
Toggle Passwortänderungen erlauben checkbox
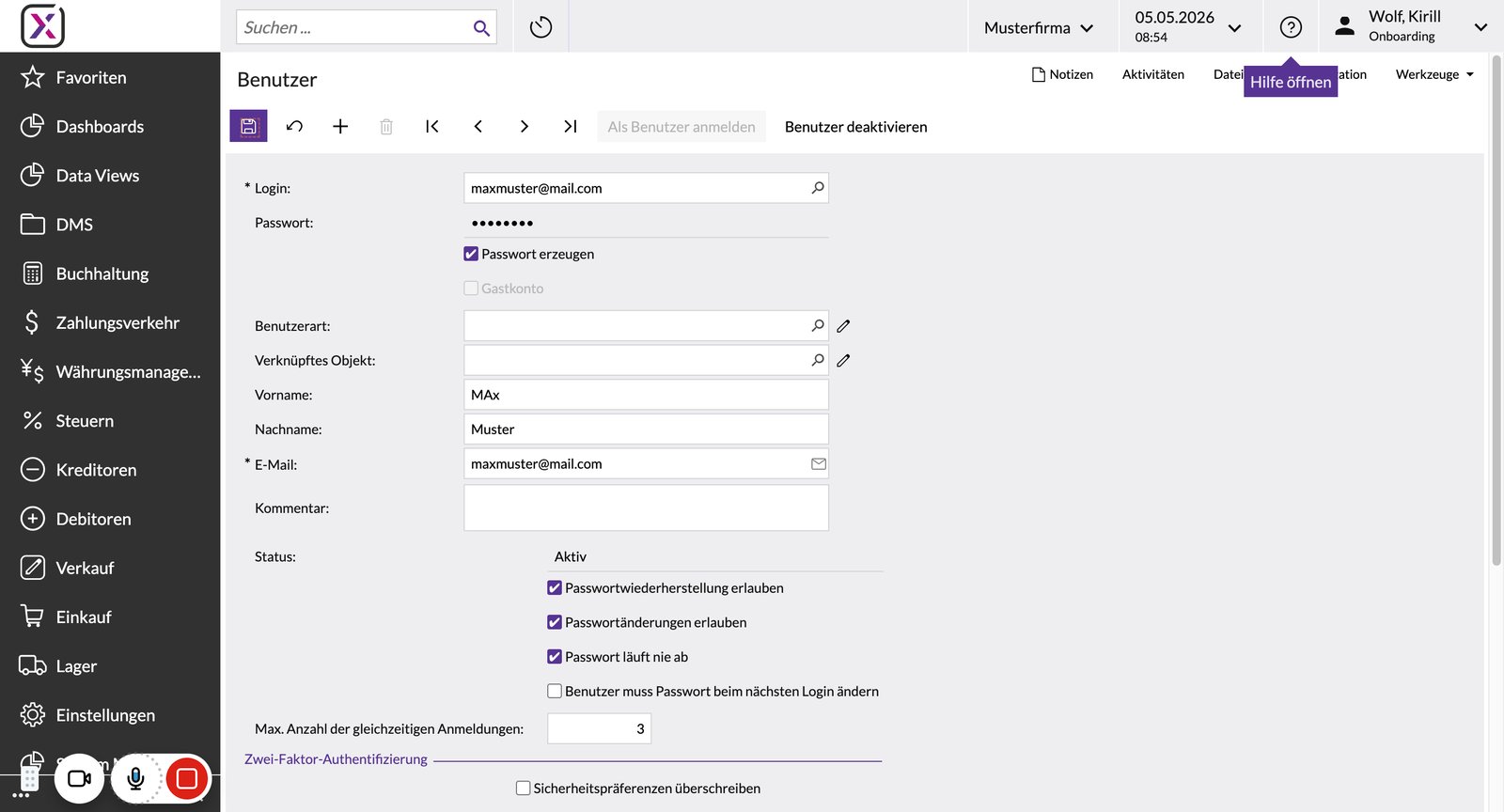coord(555,622)
